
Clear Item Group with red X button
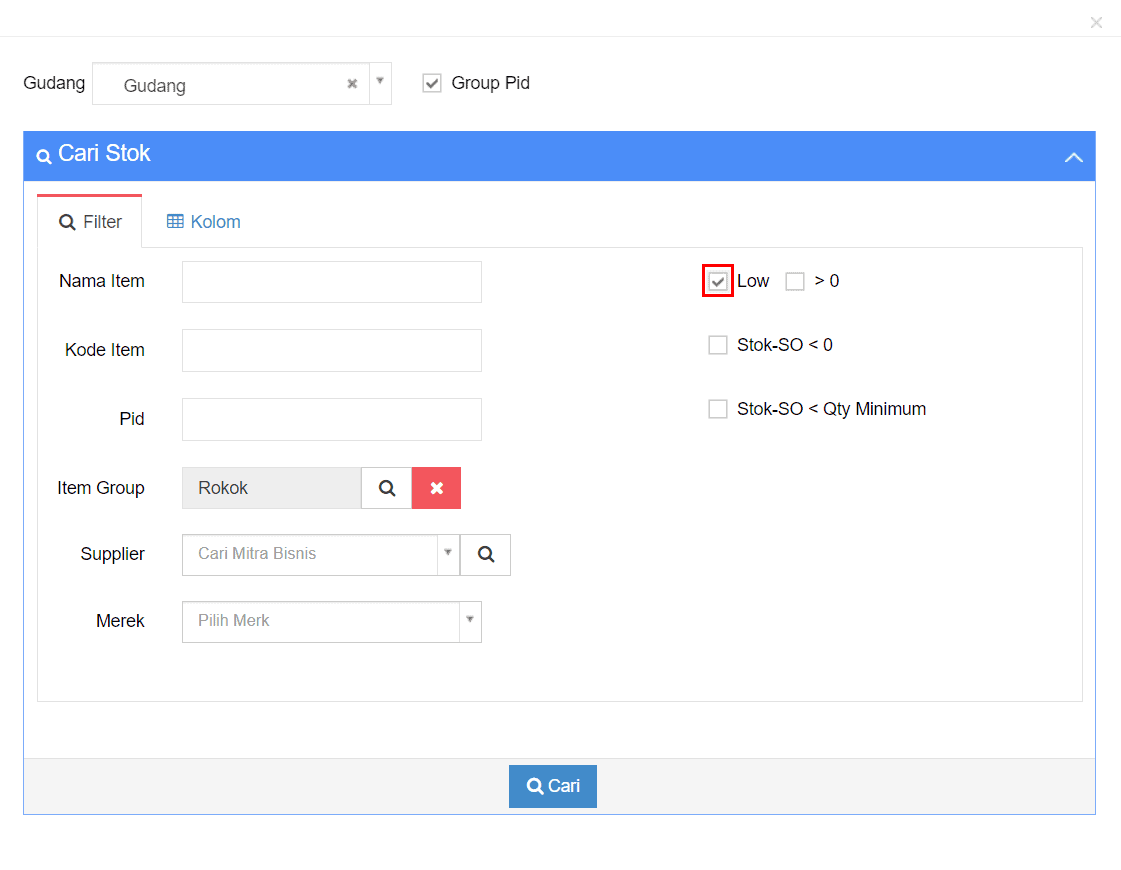click(x=436, y=488)
